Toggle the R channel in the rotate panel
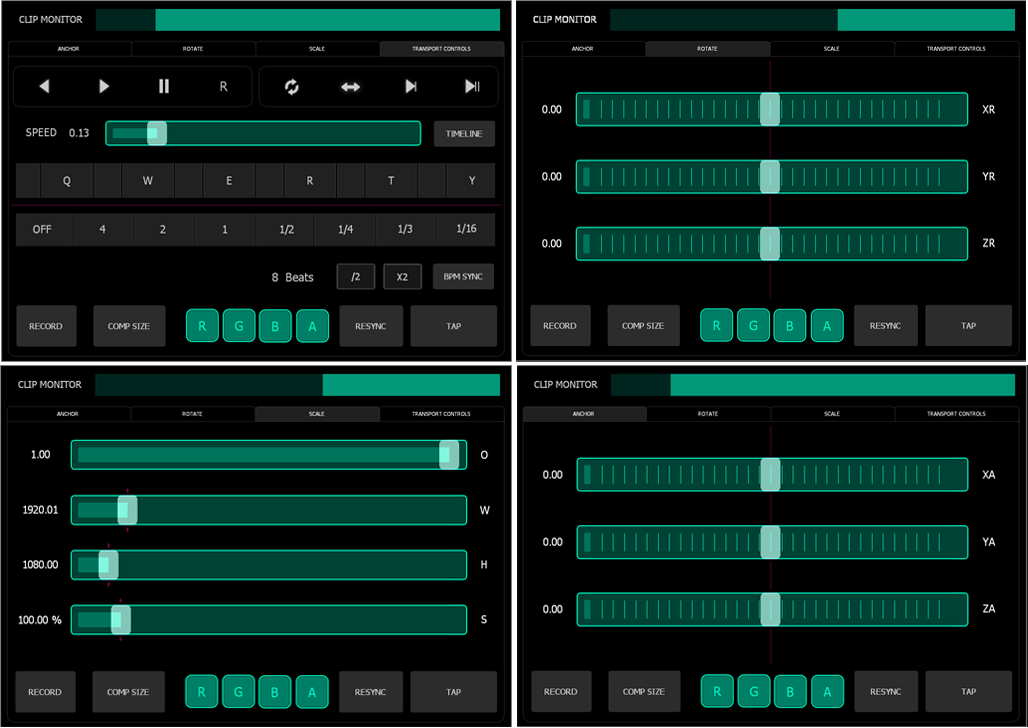Image resolution: width=1028 pixels, height=728 pixels. pos(716,326)
